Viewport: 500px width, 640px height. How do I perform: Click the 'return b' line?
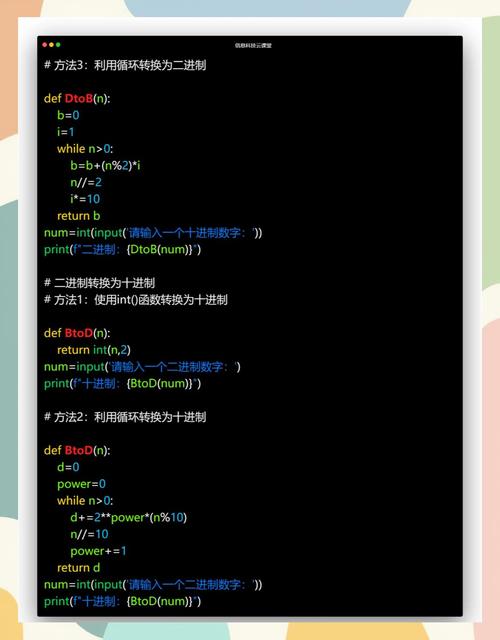click(x=78, y=216)
